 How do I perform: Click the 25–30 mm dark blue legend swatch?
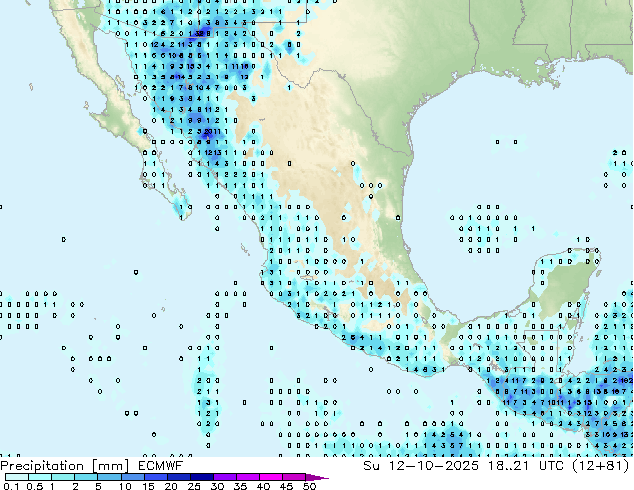click(201, 477)
